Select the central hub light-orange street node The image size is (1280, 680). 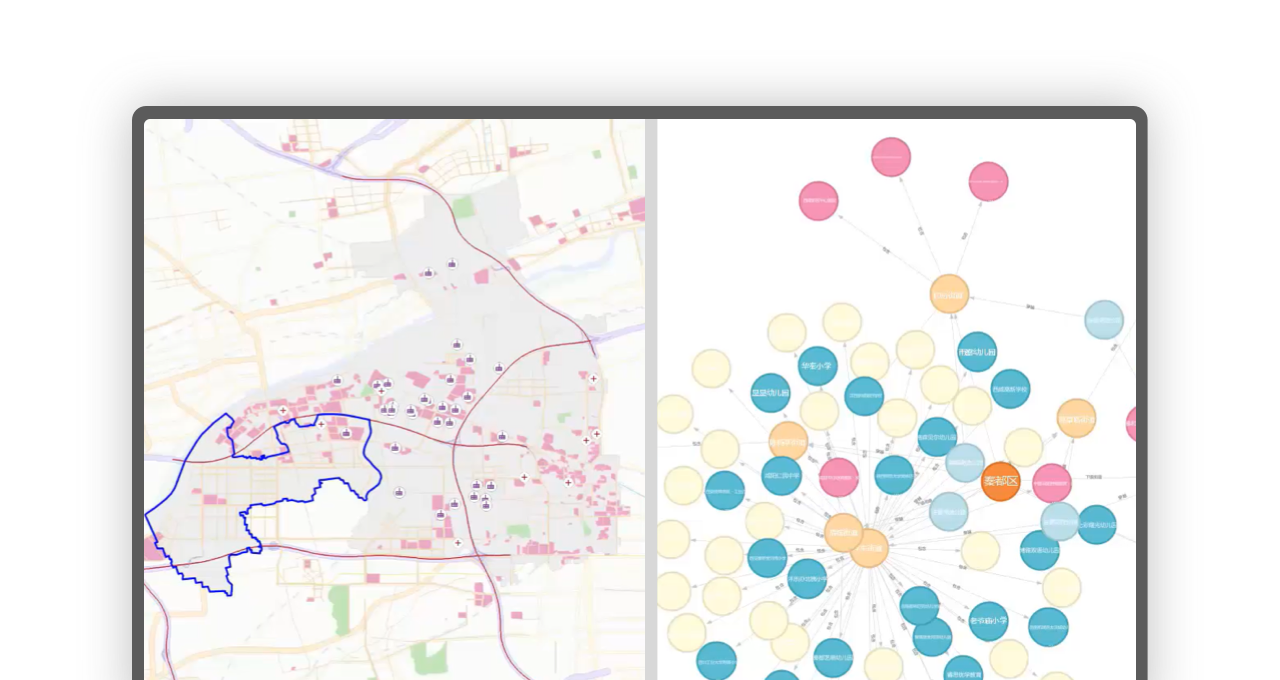click(869, 548)
